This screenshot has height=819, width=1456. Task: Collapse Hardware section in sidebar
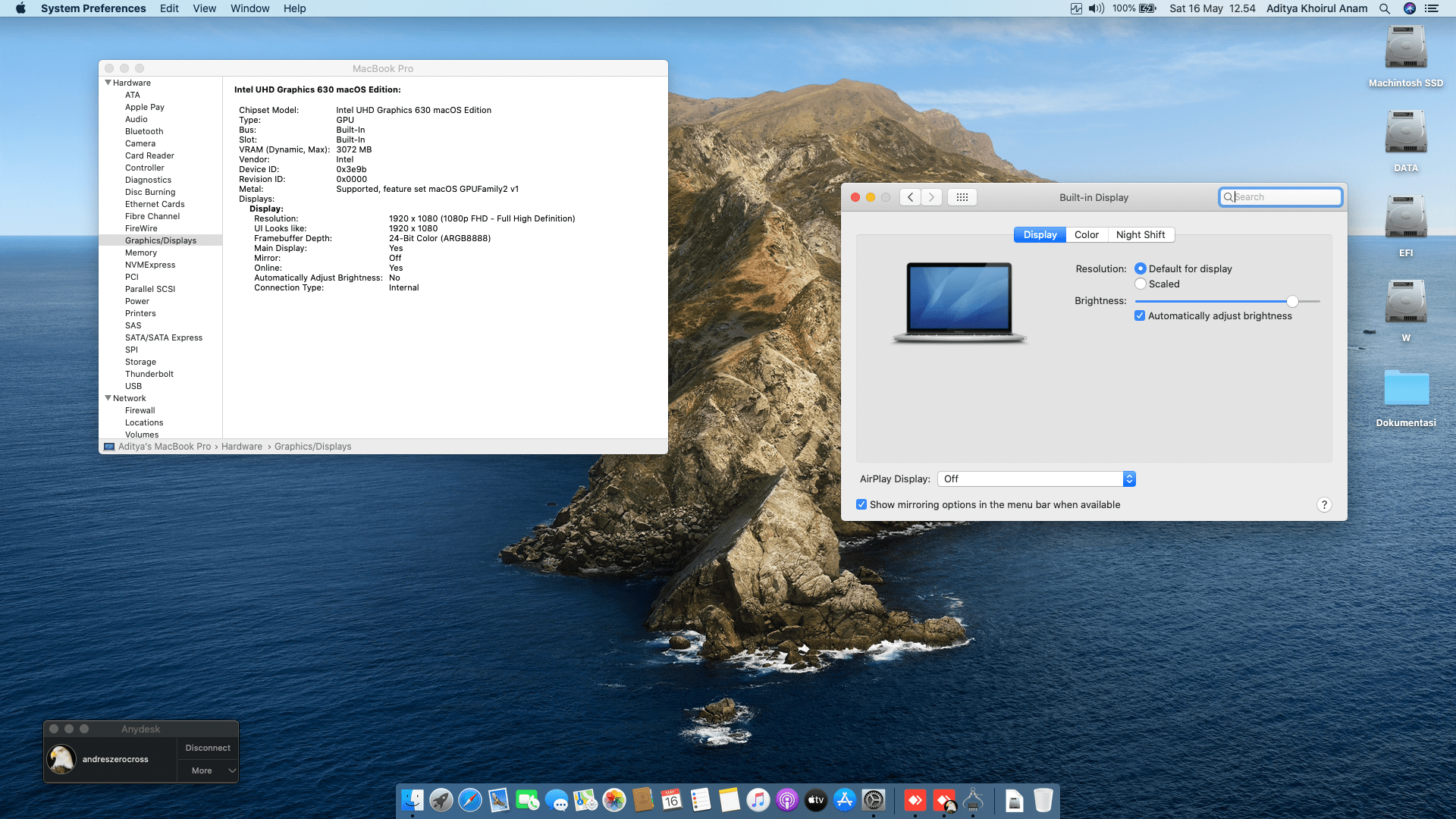point(108,83)
